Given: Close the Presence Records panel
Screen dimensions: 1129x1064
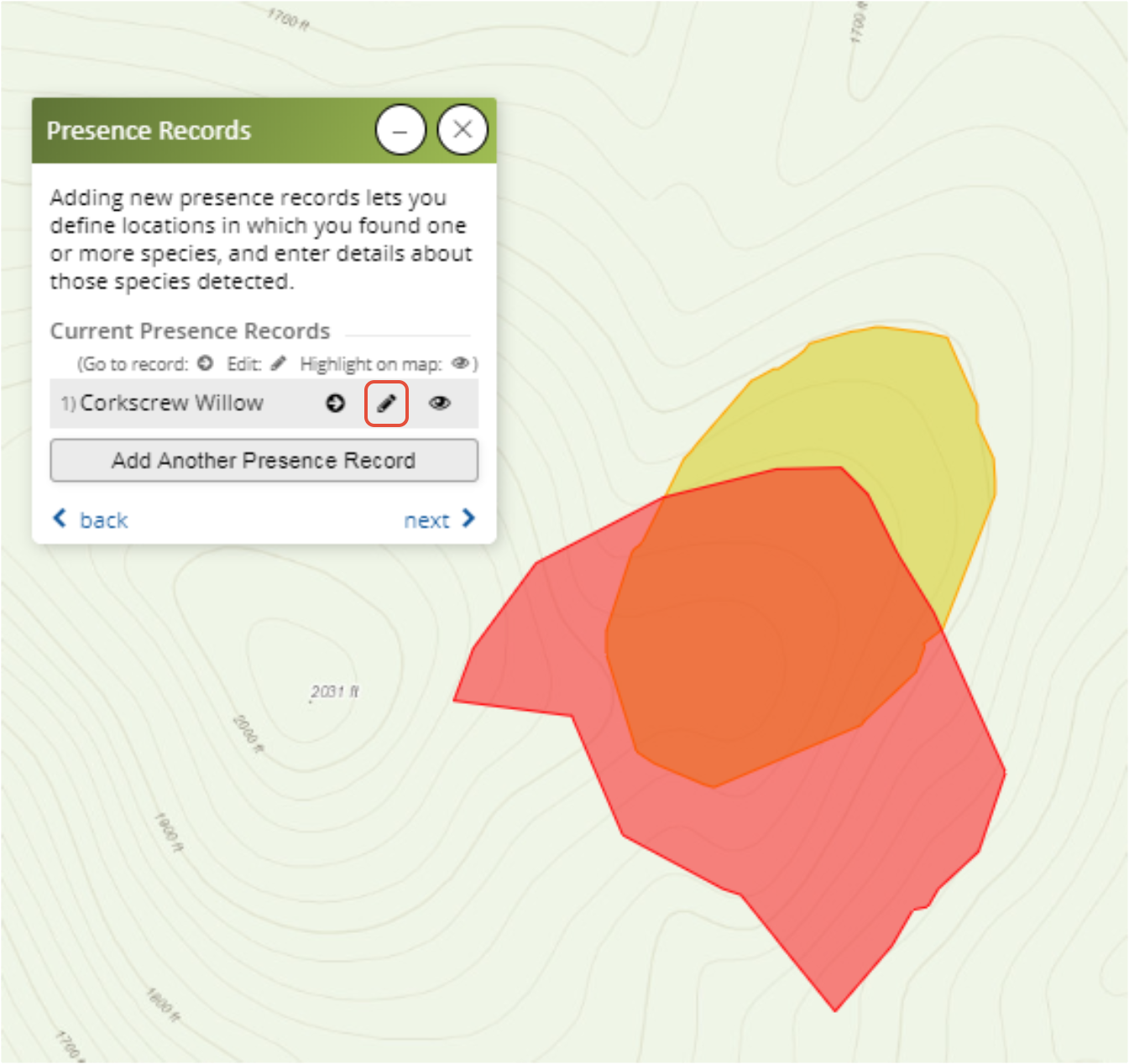Looking at the screenshot, I should (x=463, y=130).
